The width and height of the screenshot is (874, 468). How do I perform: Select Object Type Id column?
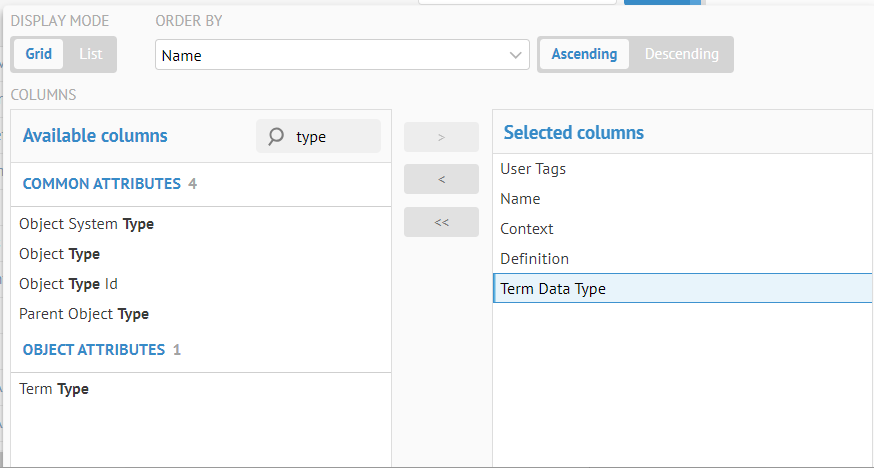[69, 284]
